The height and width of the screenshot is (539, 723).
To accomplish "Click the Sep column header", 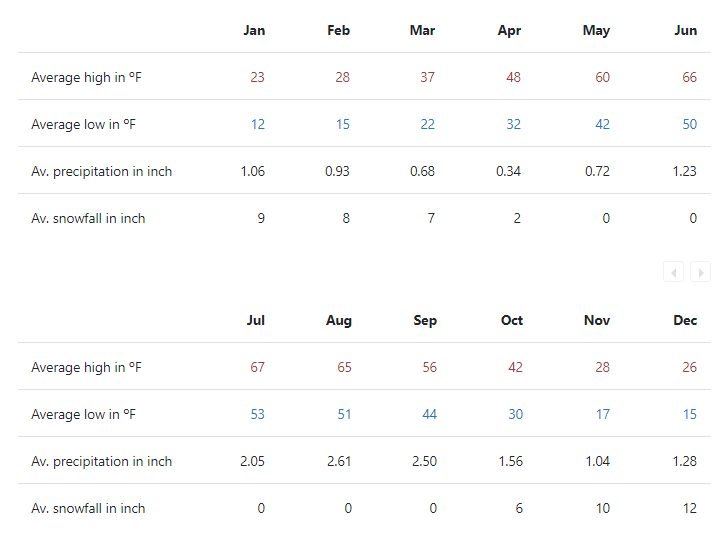I will coord(425,320).
